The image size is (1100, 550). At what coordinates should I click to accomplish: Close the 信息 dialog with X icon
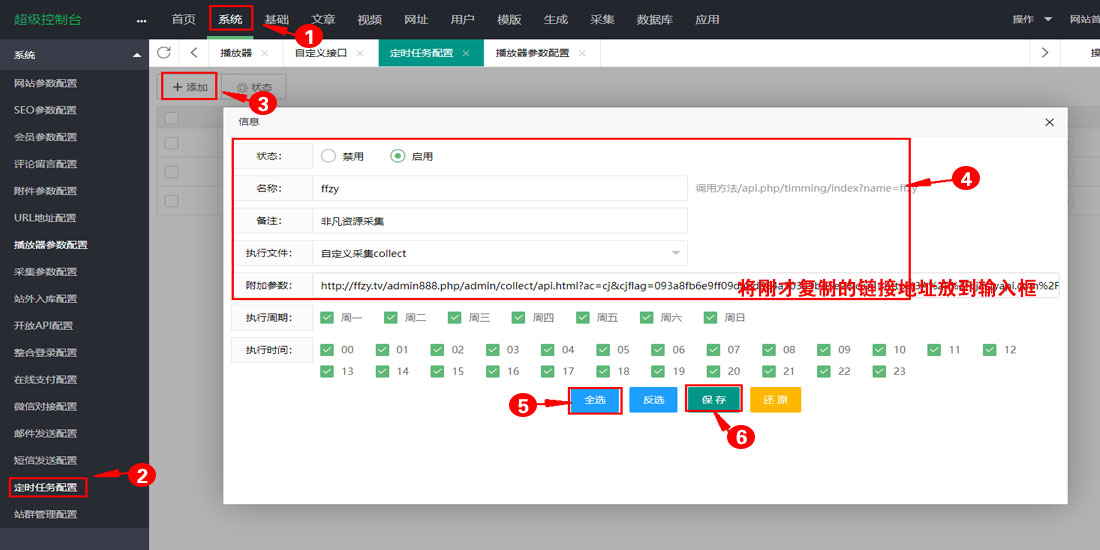pos(1049,122)
